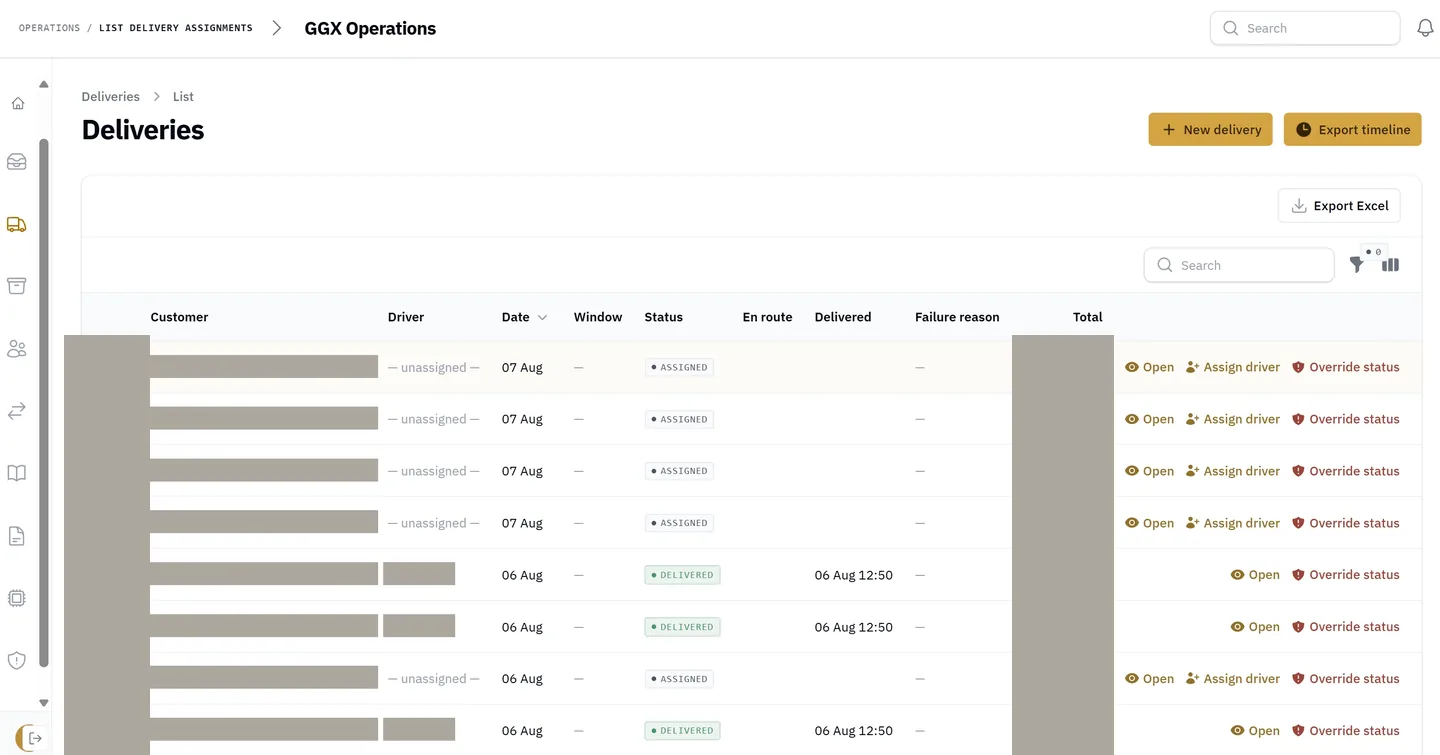
Task: Click the Export timeline button
Action: click(1352, 129)
